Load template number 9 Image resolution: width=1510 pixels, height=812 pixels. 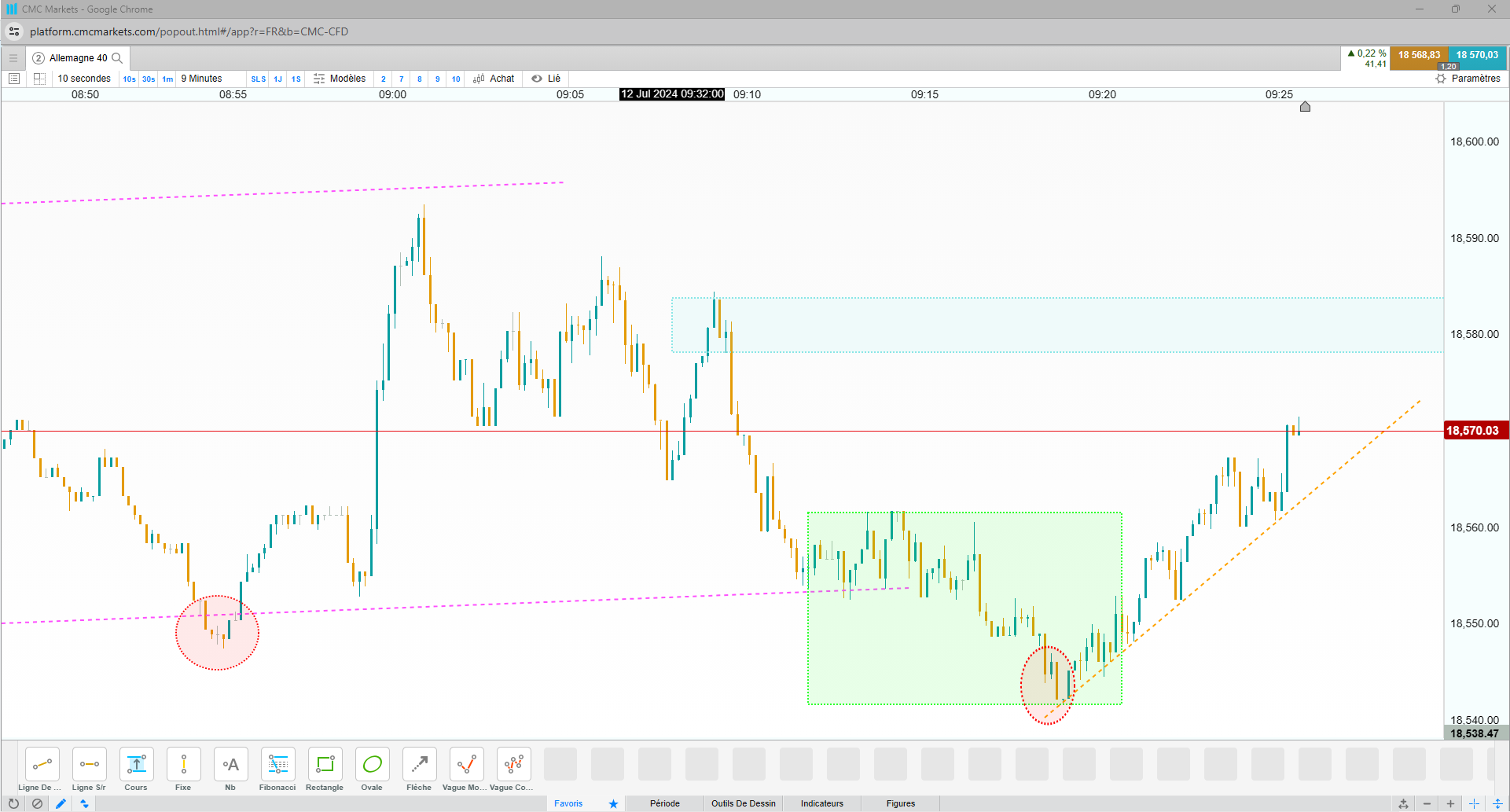point(438,79)
